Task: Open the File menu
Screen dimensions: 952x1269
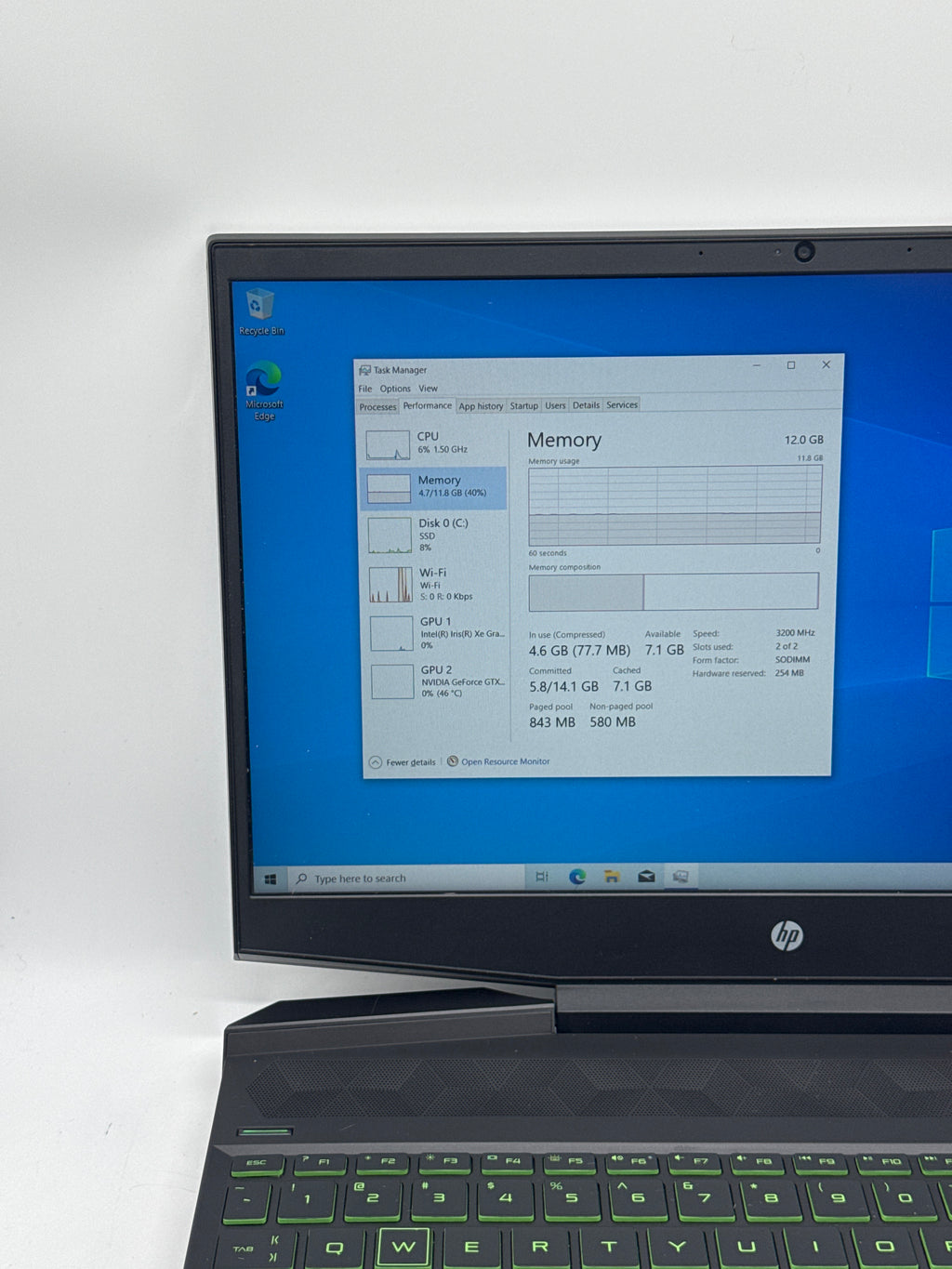Action: click(365, 389)
